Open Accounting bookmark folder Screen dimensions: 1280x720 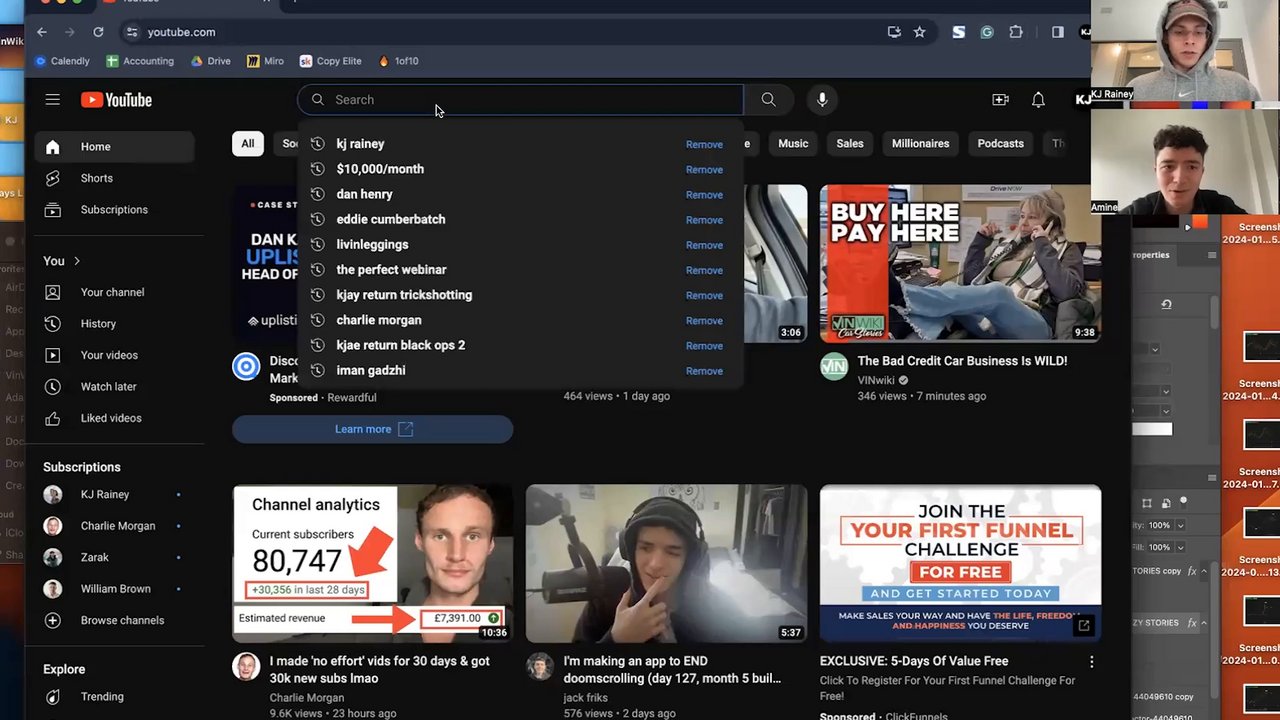point(139,61)
